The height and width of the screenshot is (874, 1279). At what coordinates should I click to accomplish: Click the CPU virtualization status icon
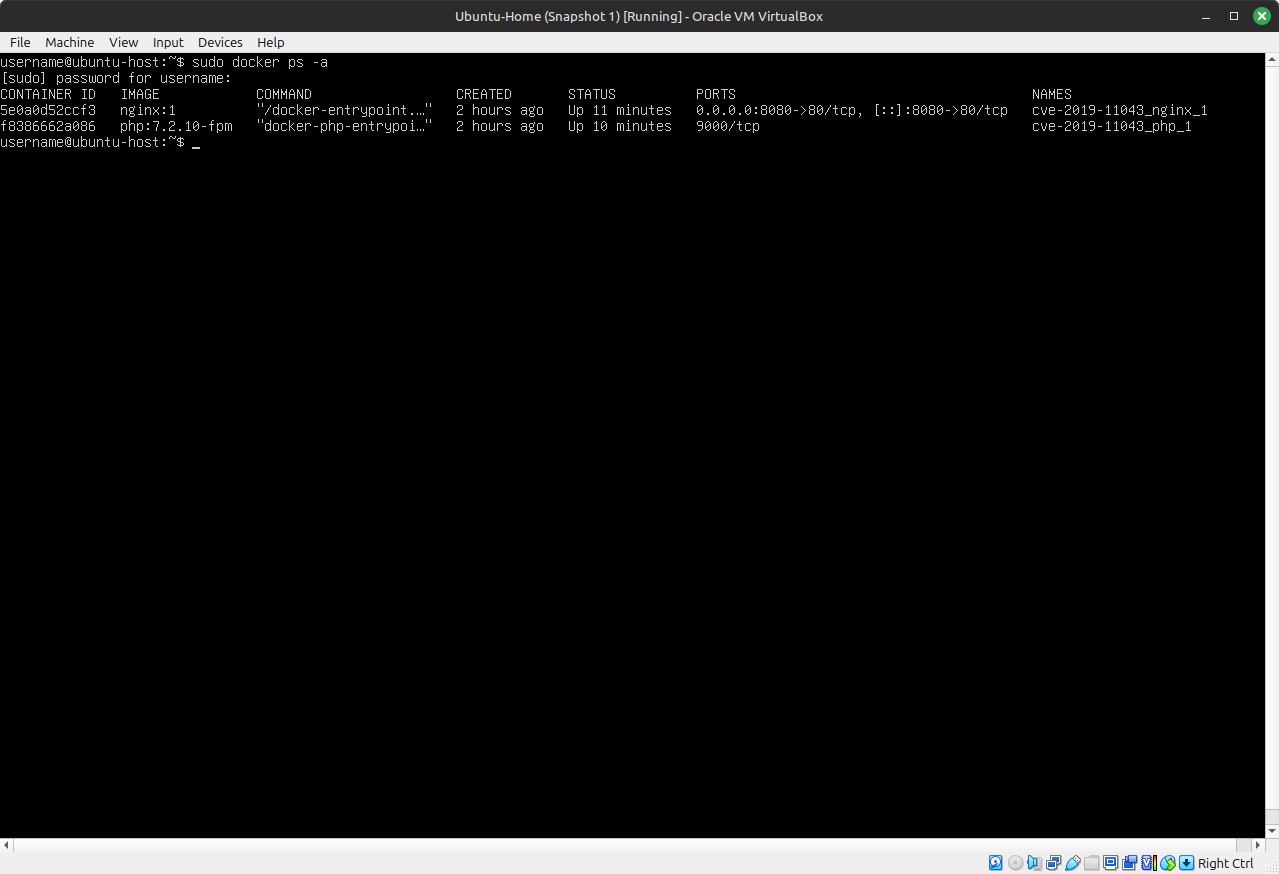pyautogui.click(x=1149, y=863)
